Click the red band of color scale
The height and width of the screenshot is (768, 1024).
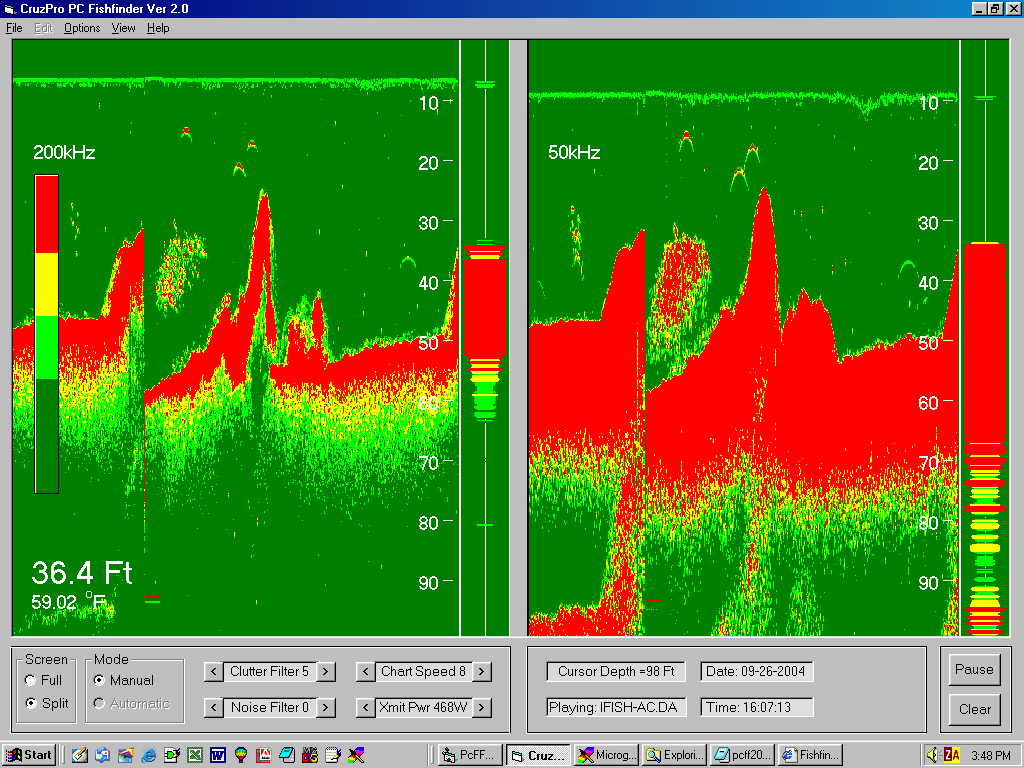coord(46,214)
